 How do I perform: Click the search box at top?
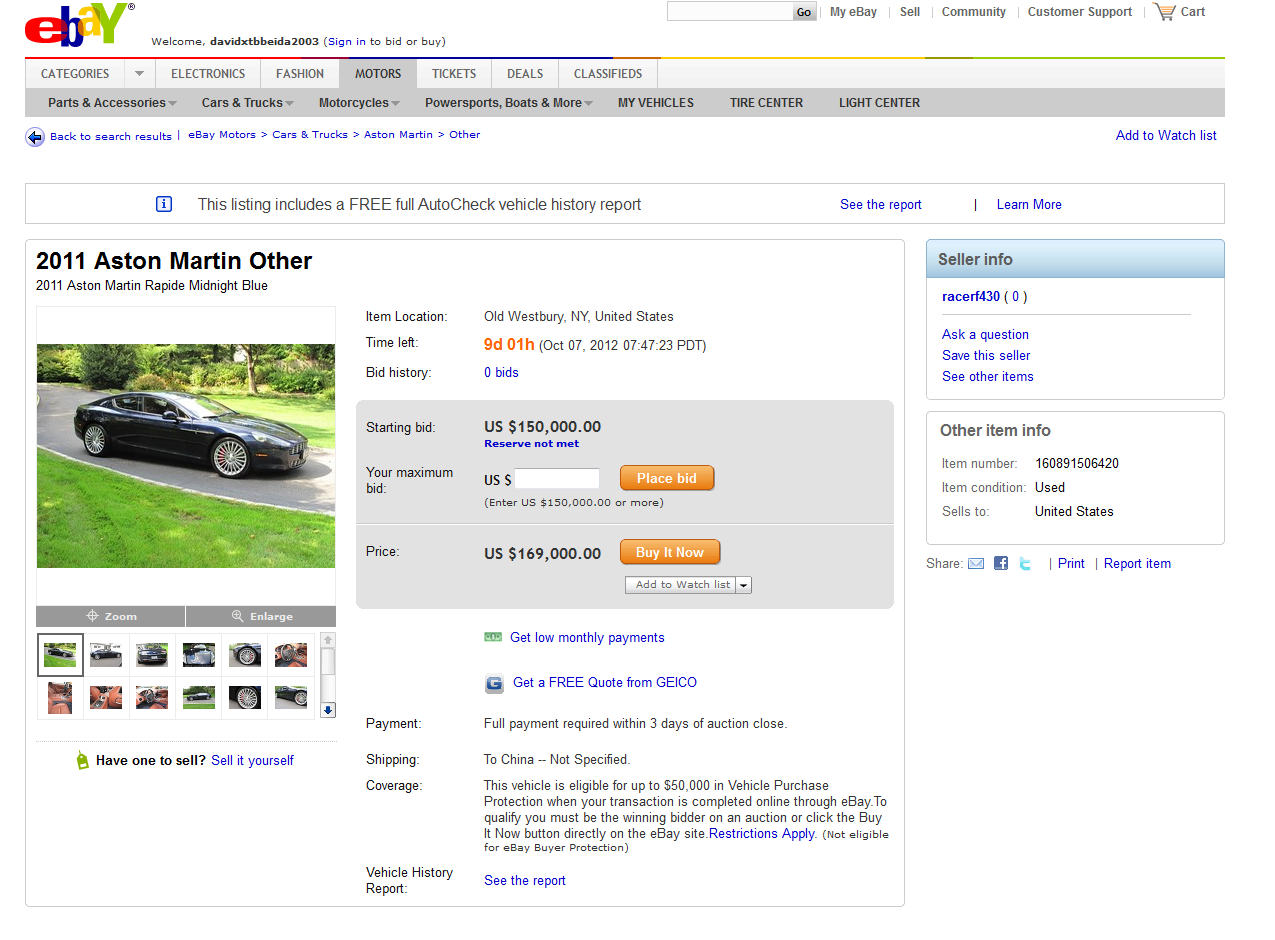tap(730, 12)
